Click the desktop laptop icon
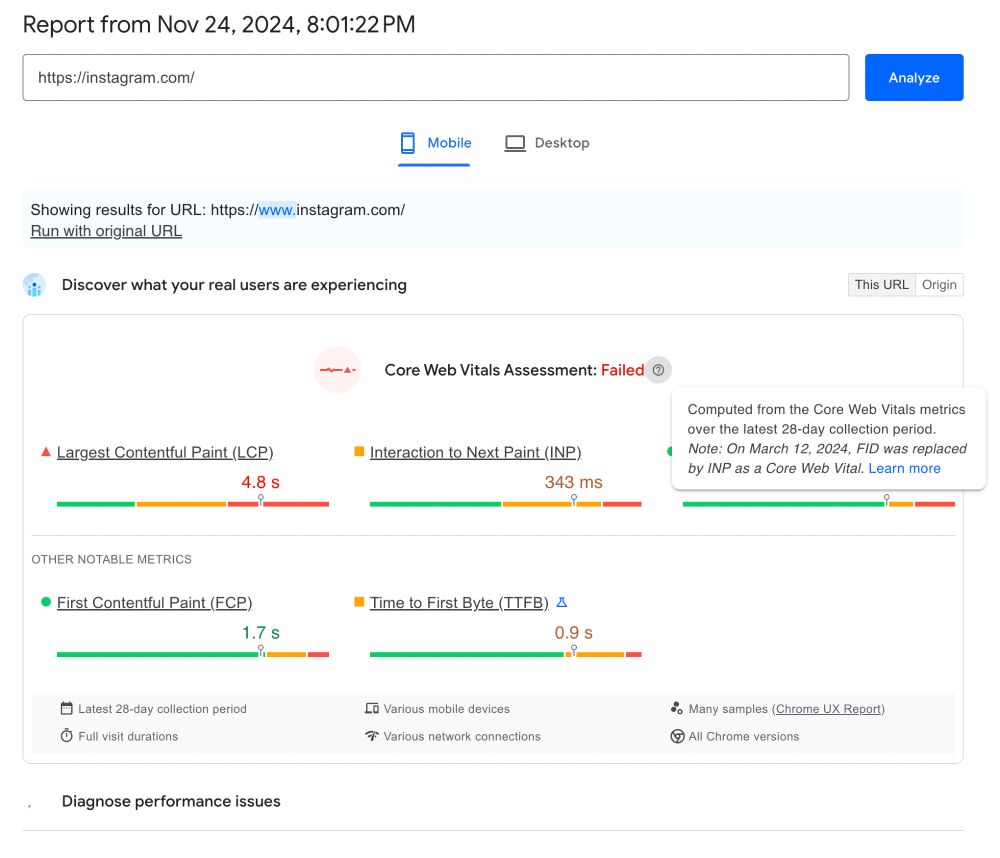 point(515,143)
